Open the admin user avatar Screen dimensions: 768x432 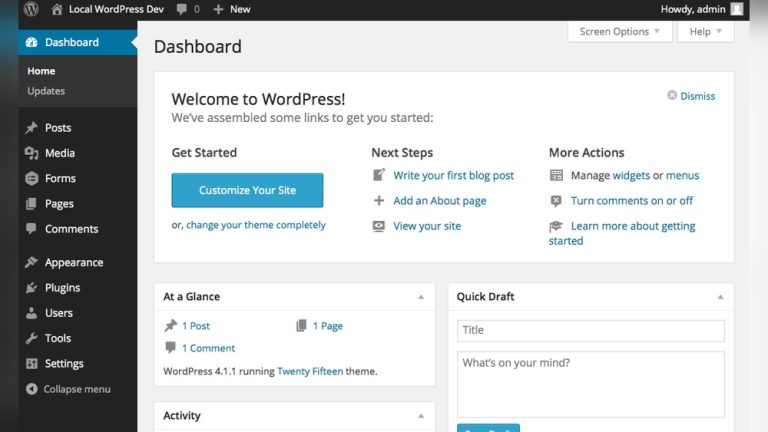[737, 9]
